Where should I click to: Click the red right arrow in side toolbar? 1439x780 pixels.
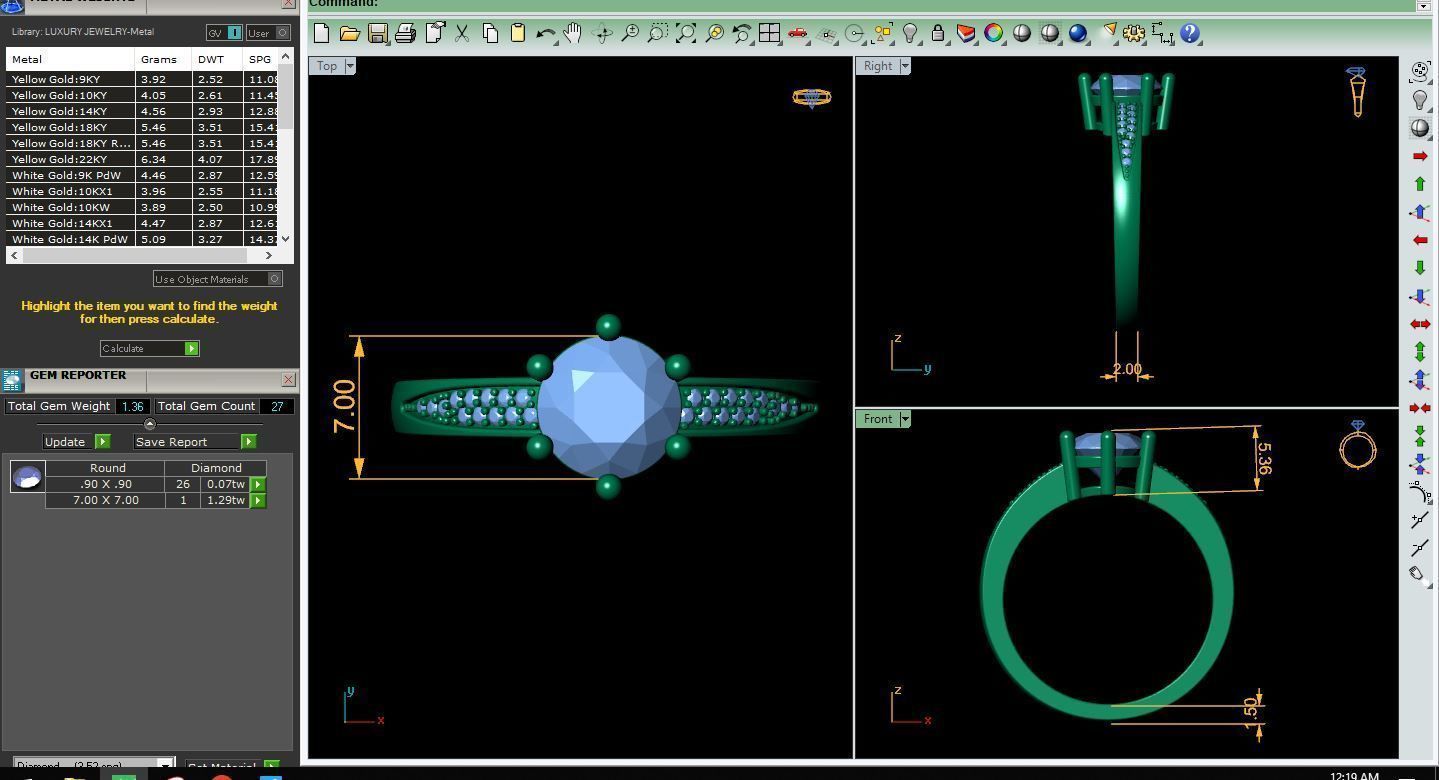coord(1419,157)
